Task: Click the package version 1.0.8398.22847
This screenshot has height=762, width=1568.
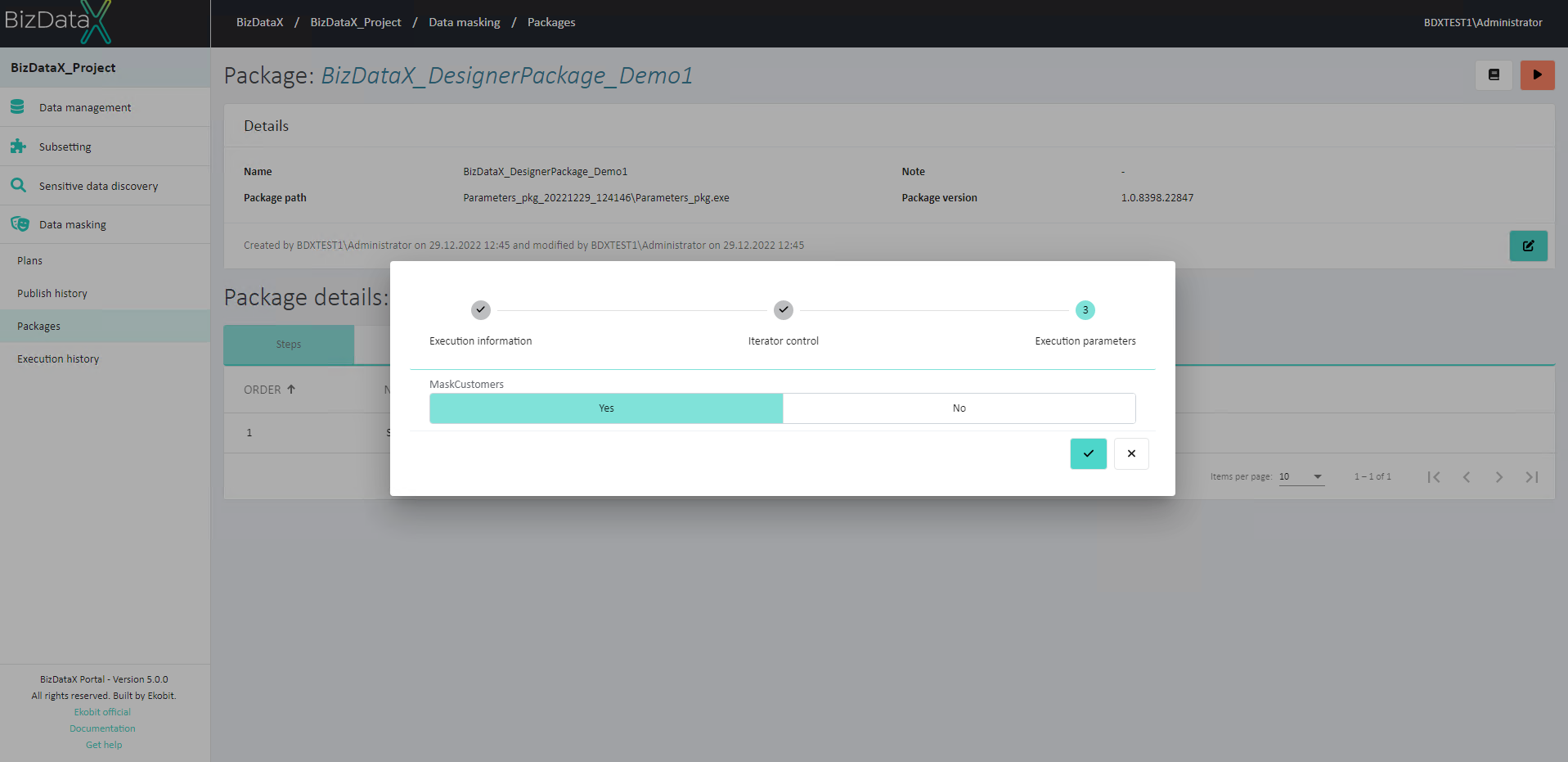Action: click(x=1157, y=198)
